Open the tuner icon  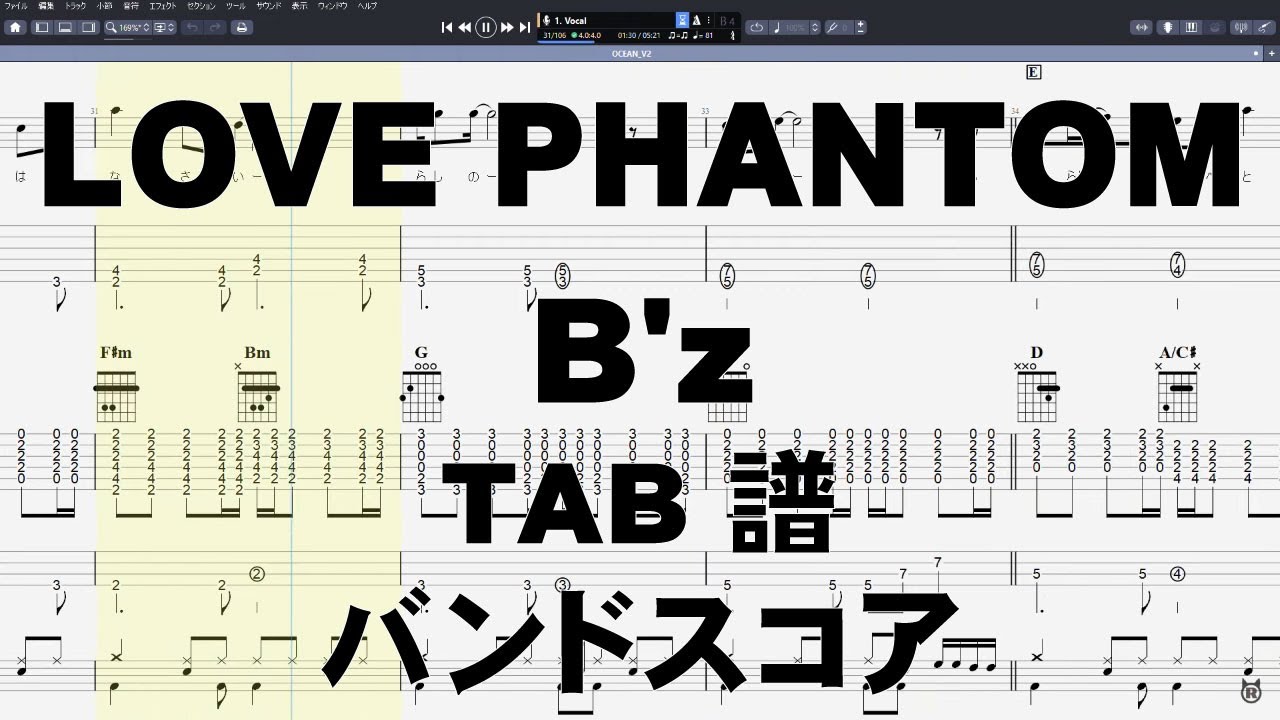1241,28
